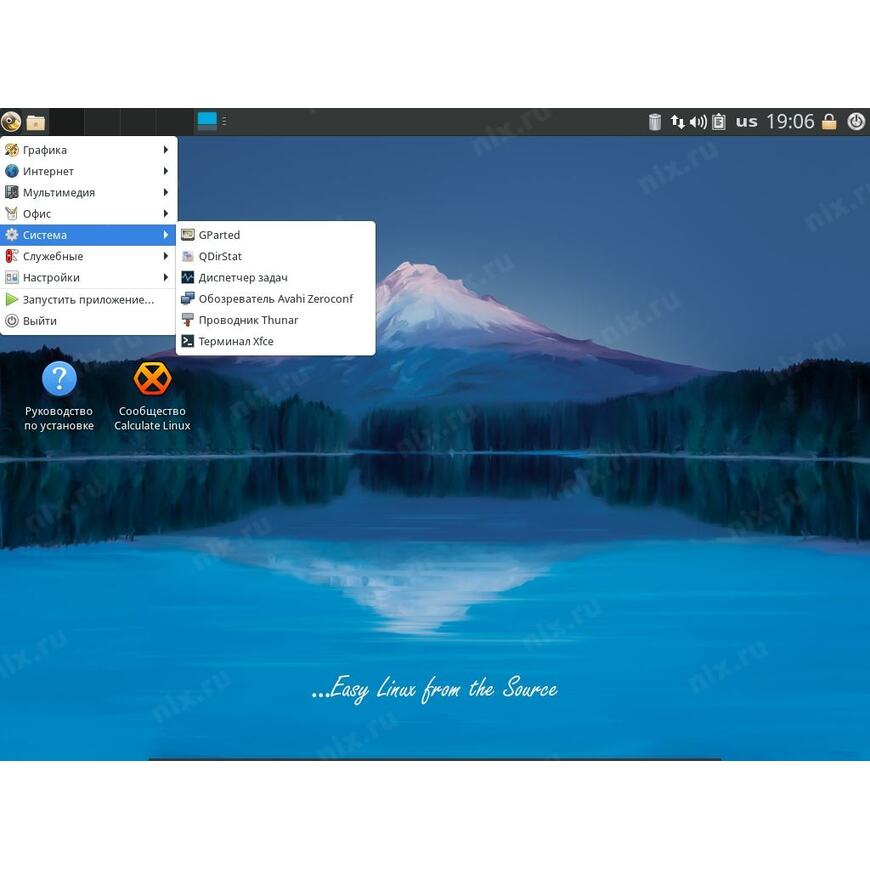Launch GParted from the Система submenu
Viewport: 870px width, 870px height.
[x=219, y=235]
